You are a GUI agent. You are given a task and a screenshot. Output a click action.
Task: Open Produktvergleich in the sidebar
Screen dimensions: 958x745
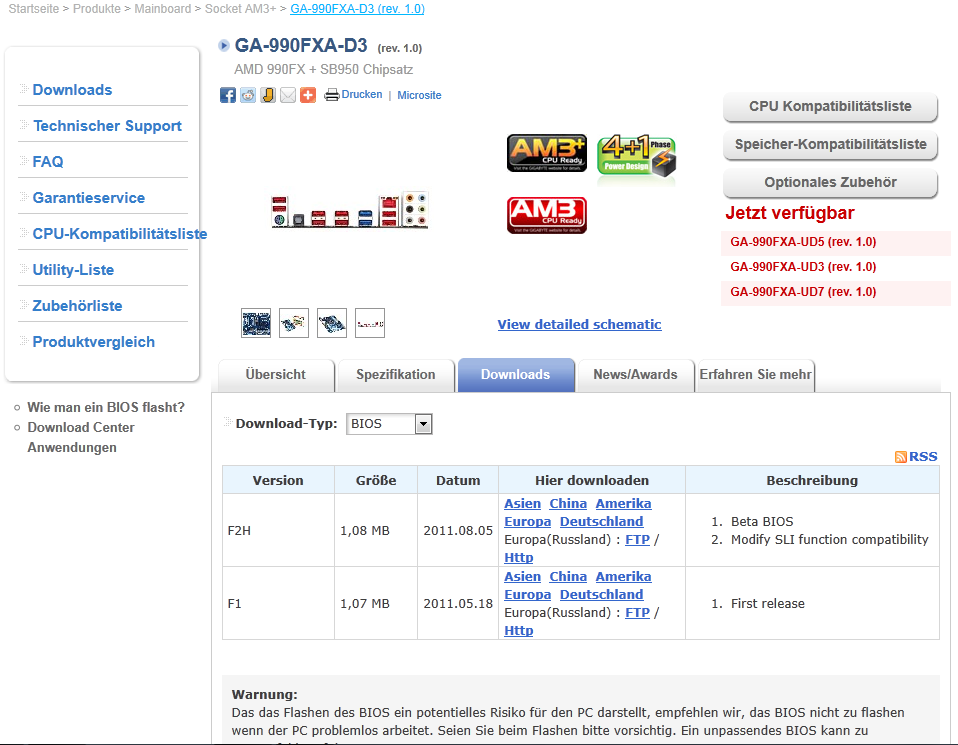tap(93, 342)
